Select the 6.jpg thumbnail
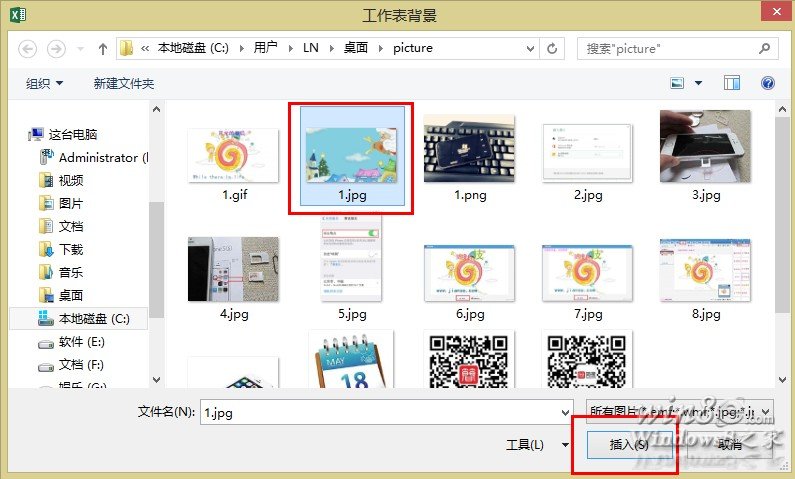 tap(469, 274)
